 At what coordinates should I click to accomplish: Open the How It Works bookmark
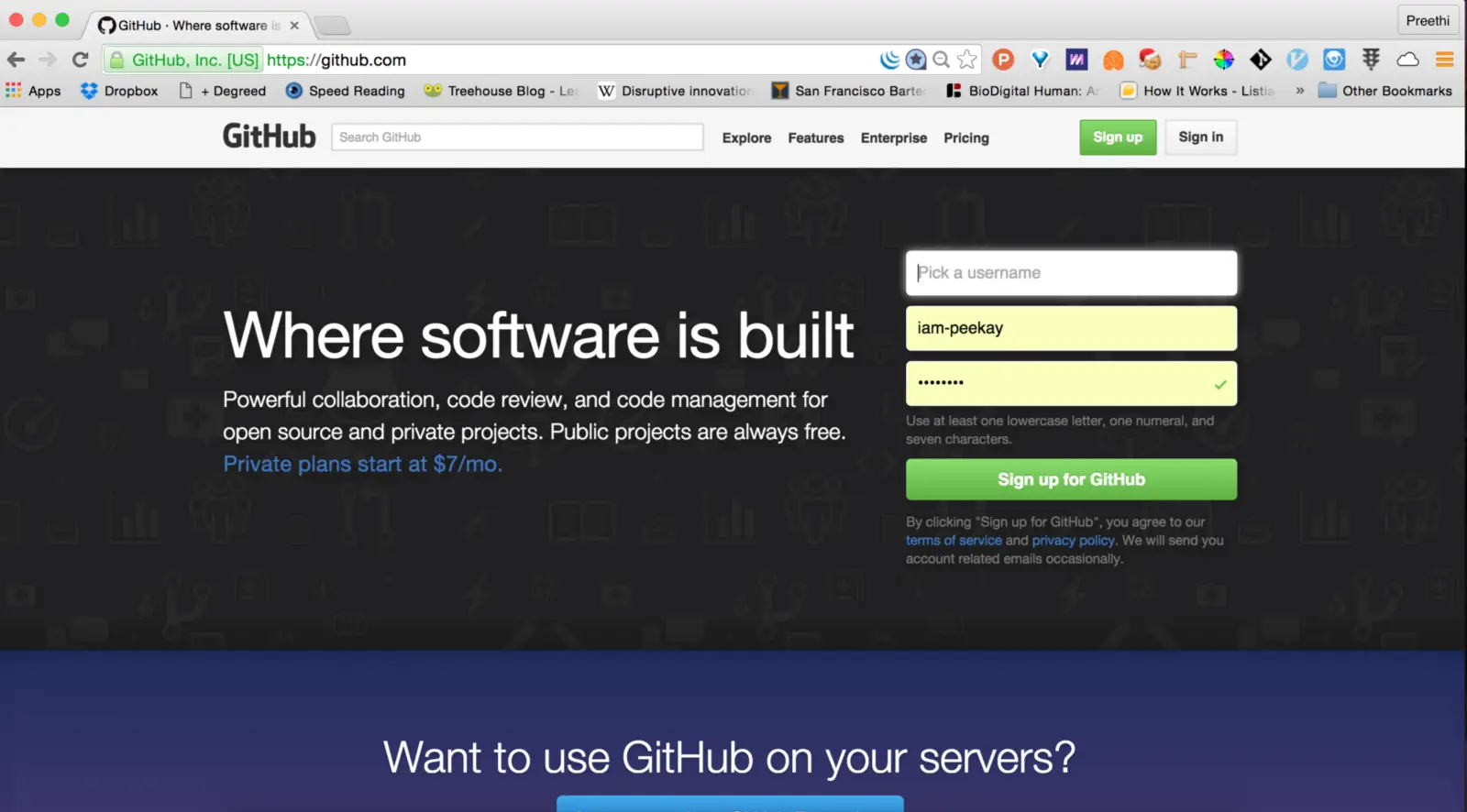click(1197, 91)
